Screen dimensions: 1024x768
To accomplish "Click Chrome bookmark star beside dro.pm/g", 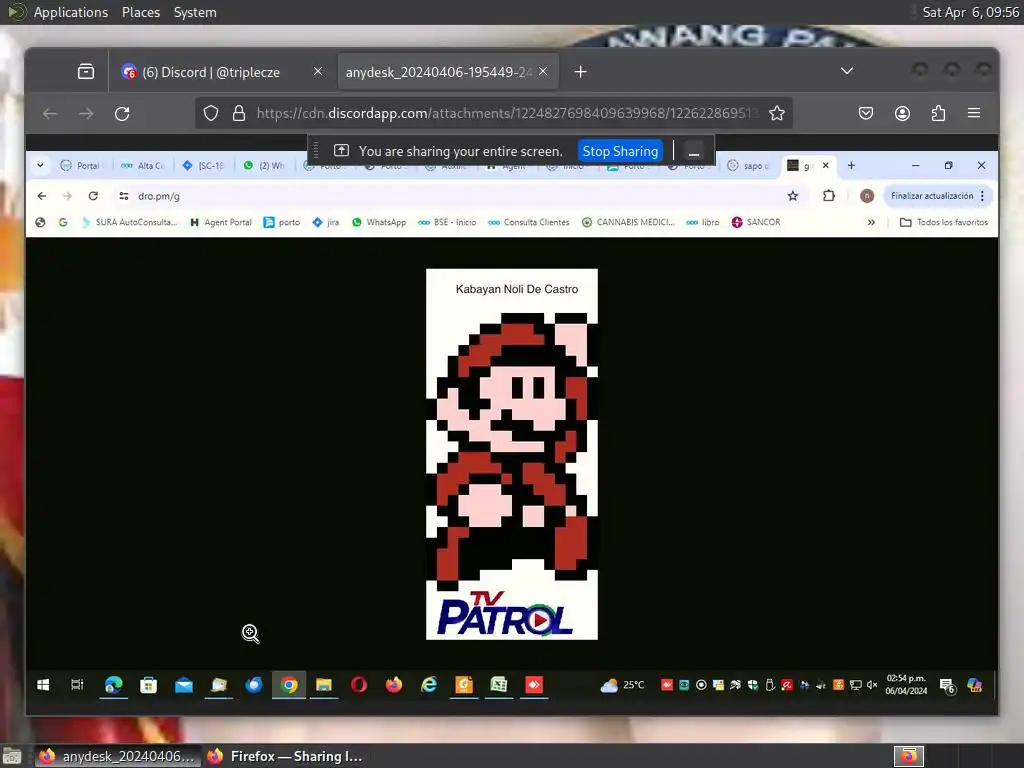I will coord(793,196).
